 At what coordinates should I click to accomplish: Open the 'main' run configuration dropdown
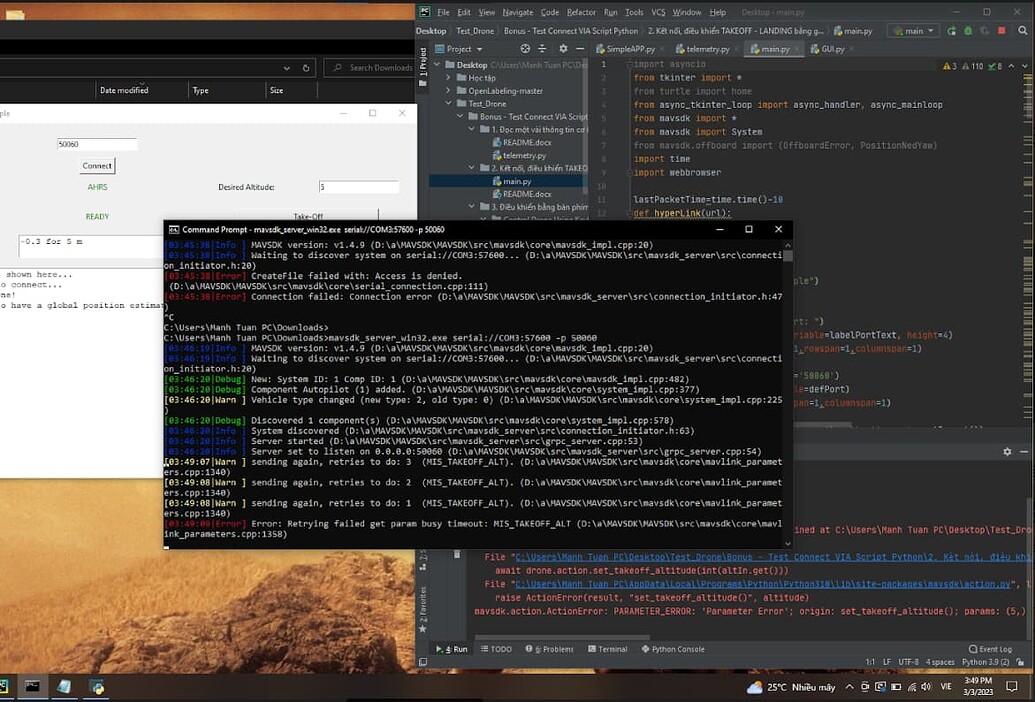pos(912,31)
